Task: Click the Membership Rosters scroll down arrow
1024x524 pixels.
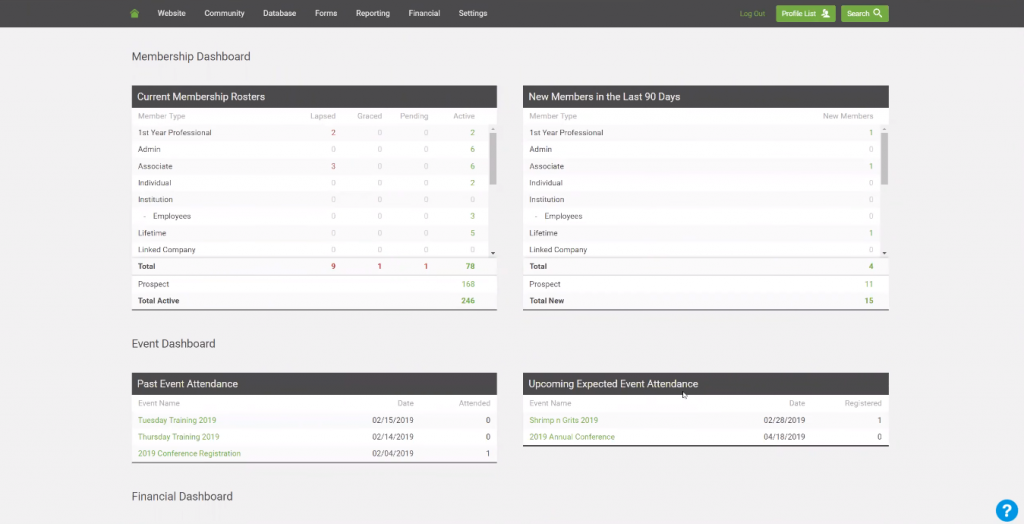Action: click(x=493, y=253)
